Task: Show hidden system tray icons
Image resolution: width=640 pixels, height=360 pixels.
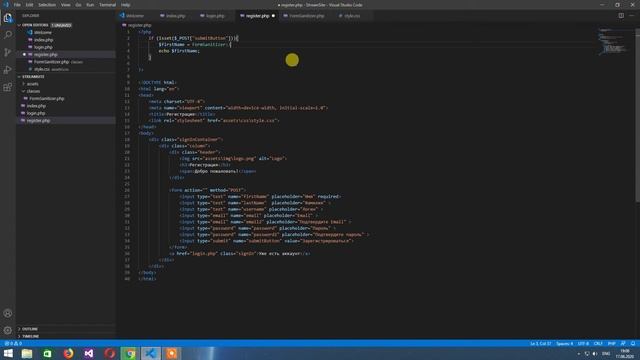Action: pos(578,353)
